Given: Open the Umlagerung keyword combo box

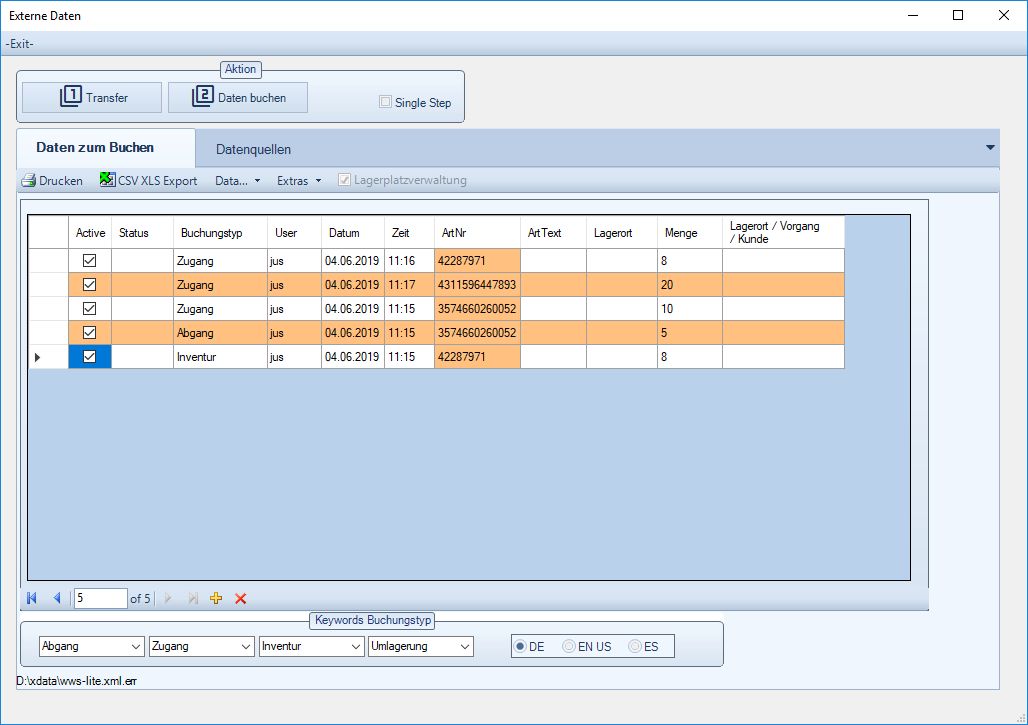Looking at the screenshot, I should (x=421, y=646).
